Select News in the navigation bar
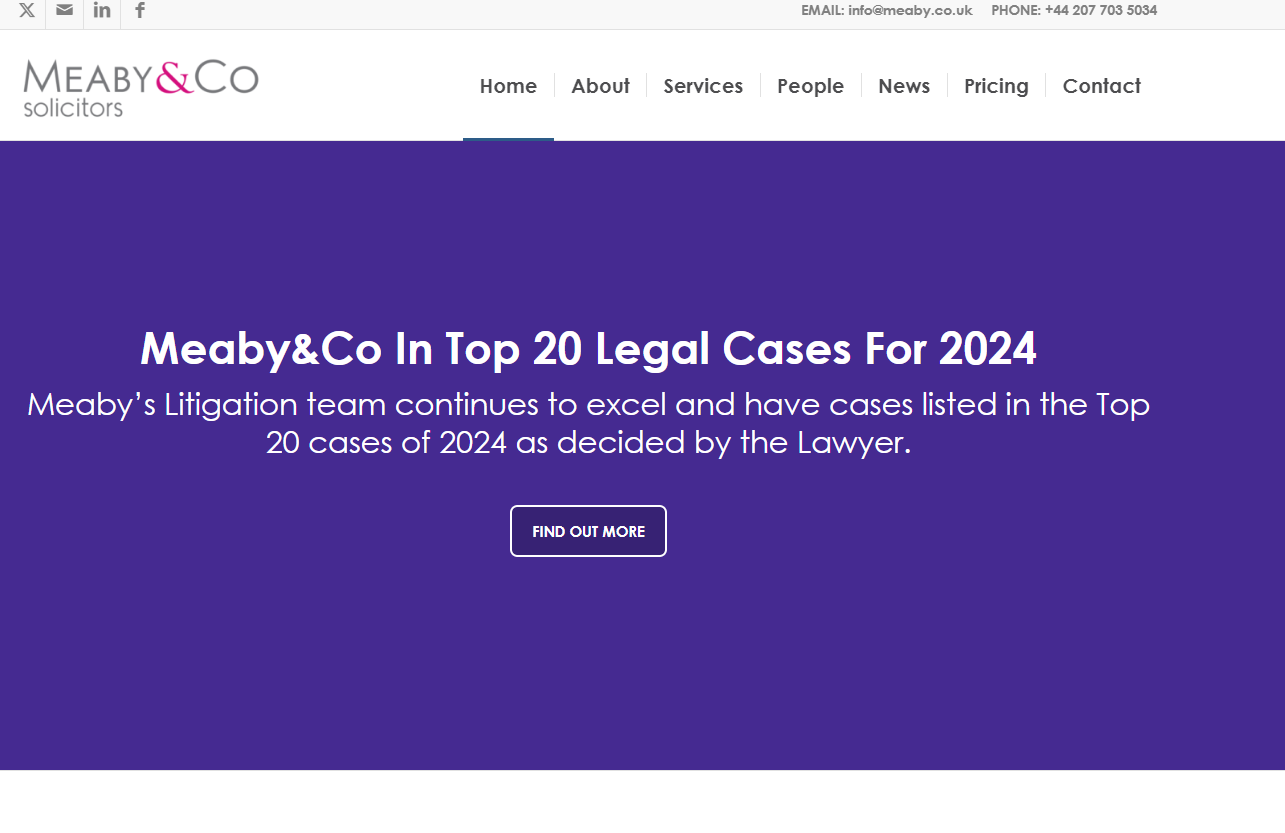The width and height of the screenshot is (1285, 833). [904, 86]
